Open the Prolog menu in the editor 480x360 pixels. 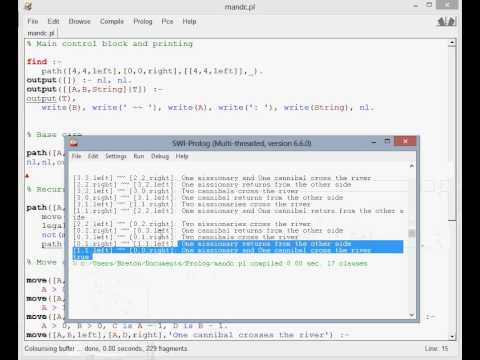[x=143, y=21]
